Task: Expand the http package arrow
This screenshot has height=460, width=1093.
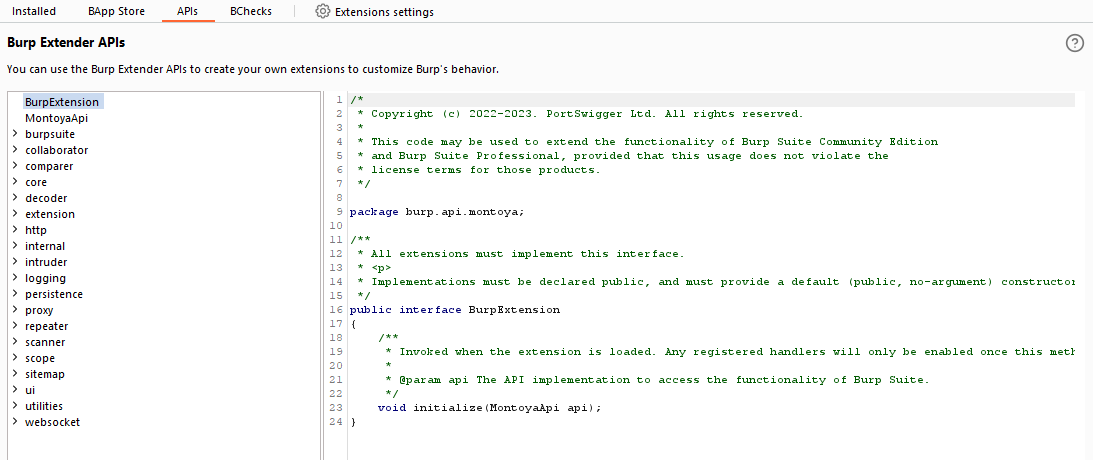Action: 15,230
